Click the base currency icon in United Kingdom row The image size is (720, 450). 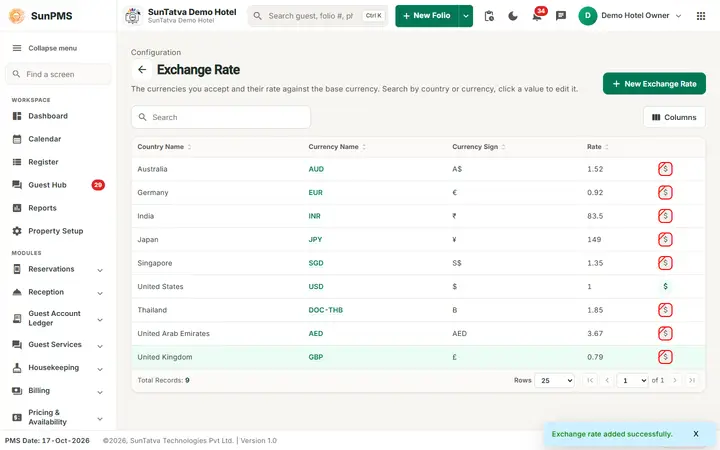click(x=665, y=357)
